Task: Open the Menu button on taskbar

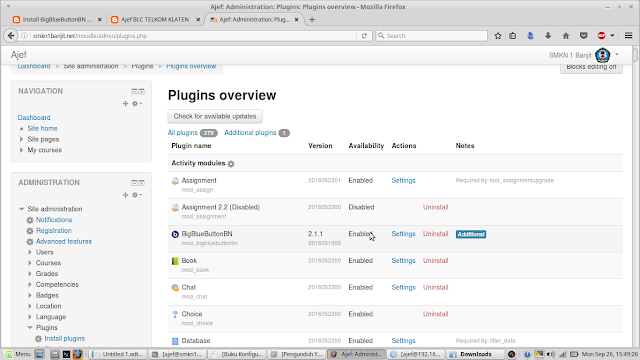Action: coord(18,354)
